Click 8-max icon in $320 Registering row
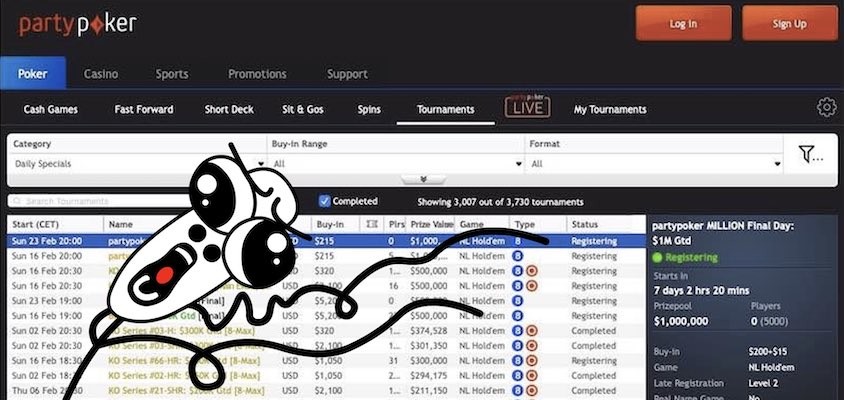844x400 pixels. [x=518, y=271]
